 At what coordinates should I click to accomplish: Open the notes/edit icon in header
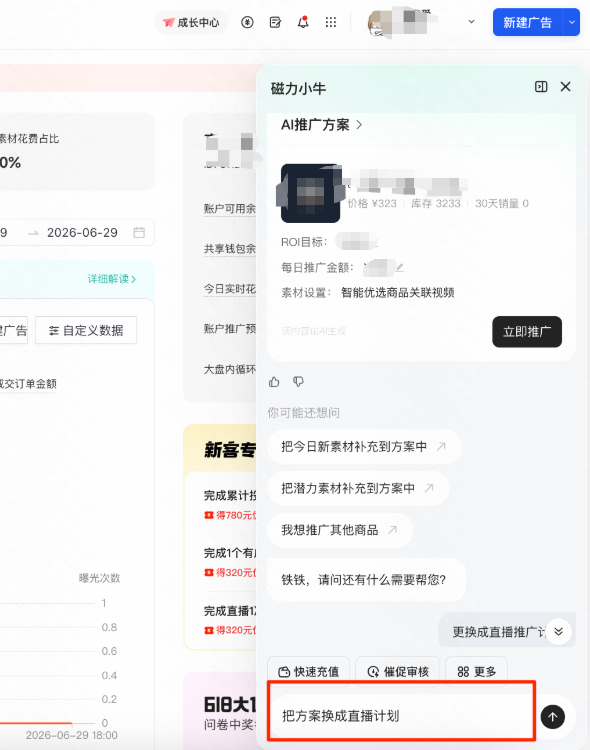tap(275, 22)
